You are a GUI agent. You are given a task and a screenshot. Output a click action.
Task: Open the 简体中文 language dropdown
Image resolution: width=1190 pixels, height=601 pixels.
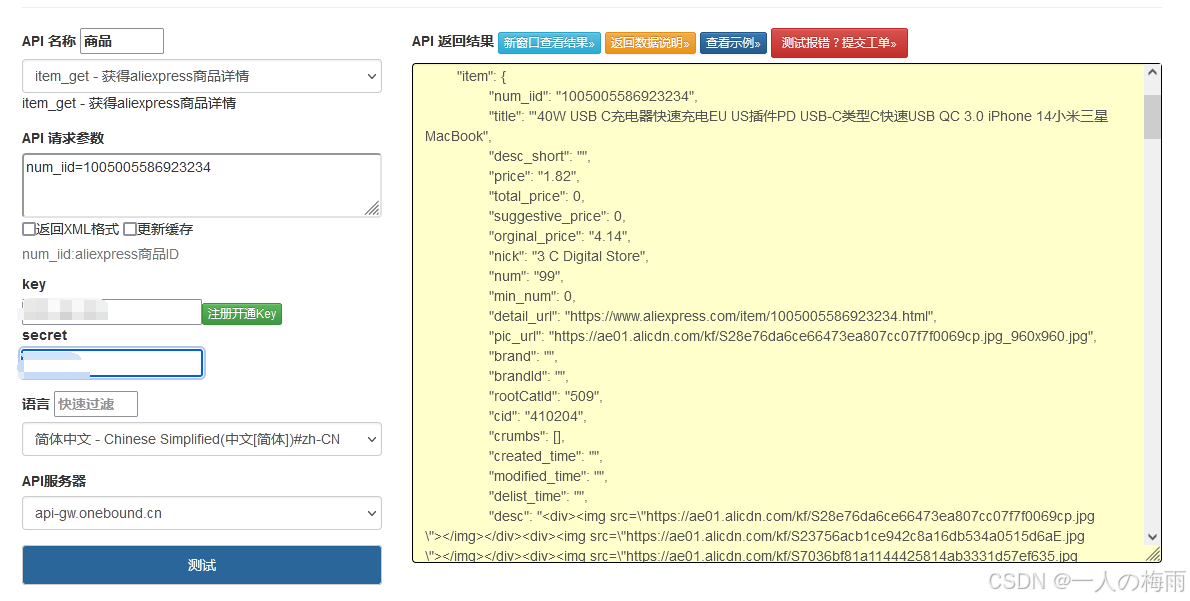(202, 439)
